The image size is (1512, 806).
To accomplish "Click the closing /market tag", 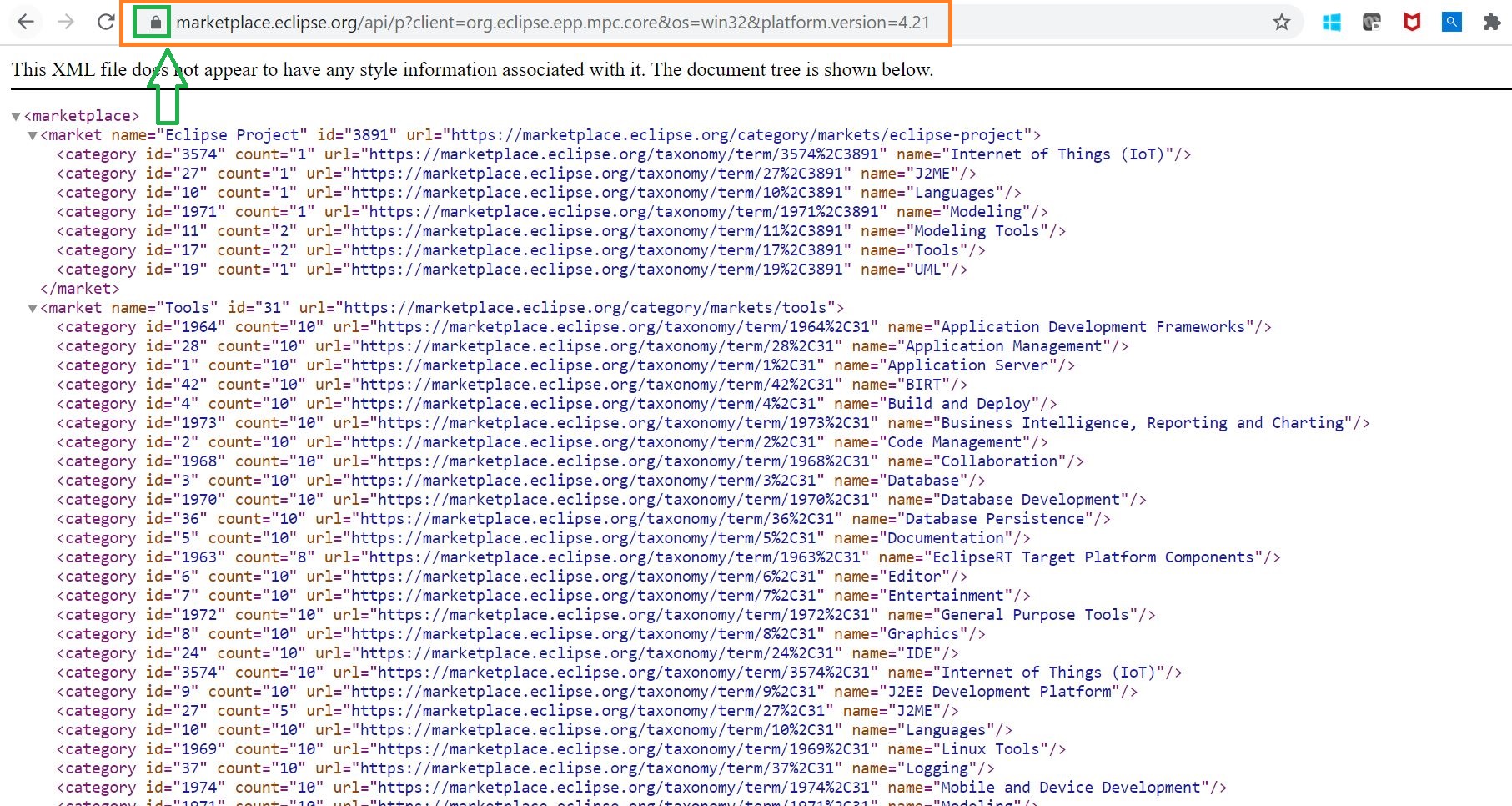I will coord(80,289).
